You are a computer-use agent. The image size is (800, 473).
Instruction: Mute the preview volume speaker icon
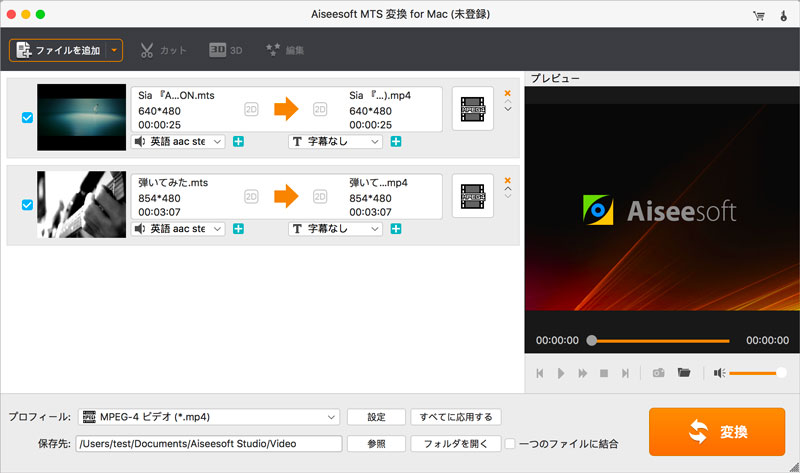tap(719, 373)
